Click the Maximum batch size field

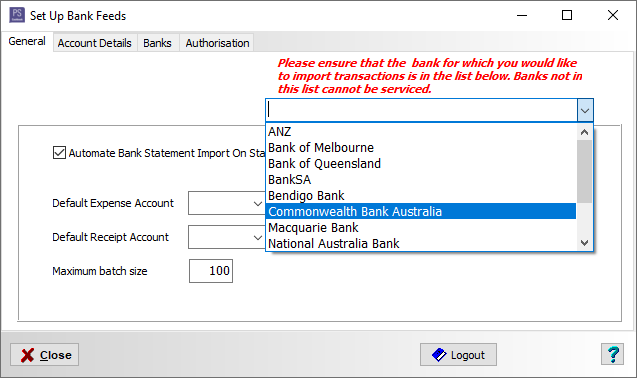point(211,271)
